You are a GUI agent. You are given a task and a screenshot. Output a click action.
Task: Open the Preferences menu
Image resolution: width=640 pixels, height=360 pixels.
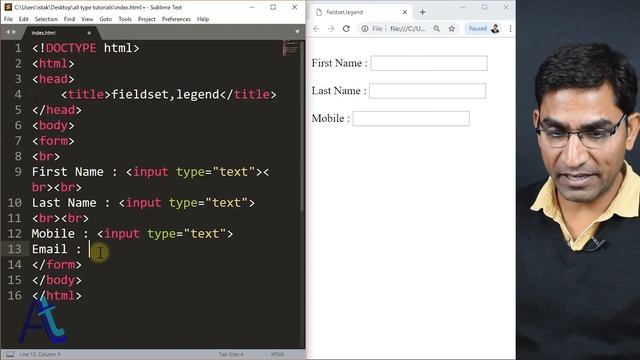pos(176,19)
